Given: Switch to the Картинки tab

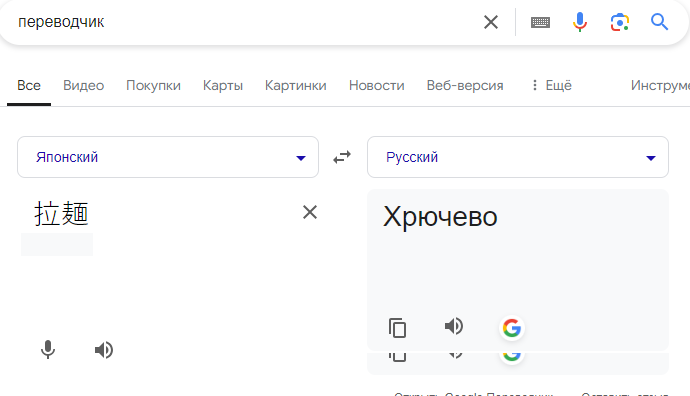Looking at the screenshot, I should (x=296, y=85).
